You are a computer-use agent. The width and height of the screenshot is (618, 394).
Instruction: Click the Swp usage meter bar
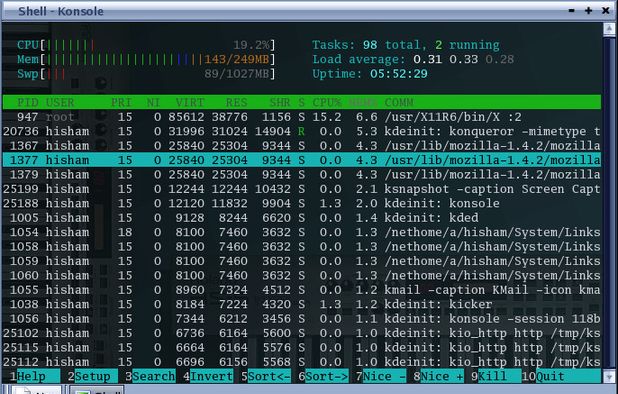click(146, 74)
